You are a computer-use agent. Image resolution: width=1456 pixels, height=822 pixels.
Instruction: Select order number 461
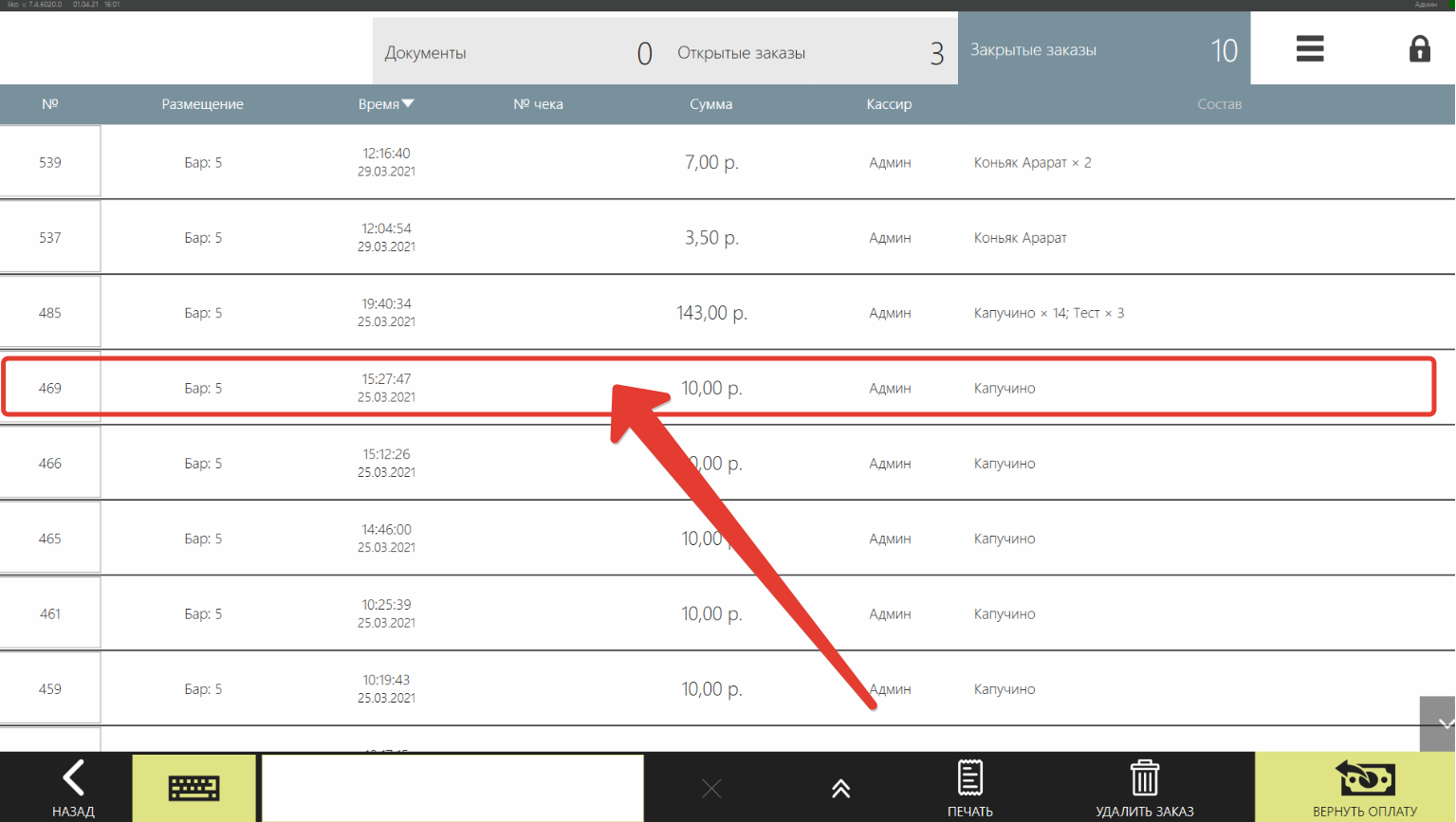pyautogui.click(x=50, y=613)
